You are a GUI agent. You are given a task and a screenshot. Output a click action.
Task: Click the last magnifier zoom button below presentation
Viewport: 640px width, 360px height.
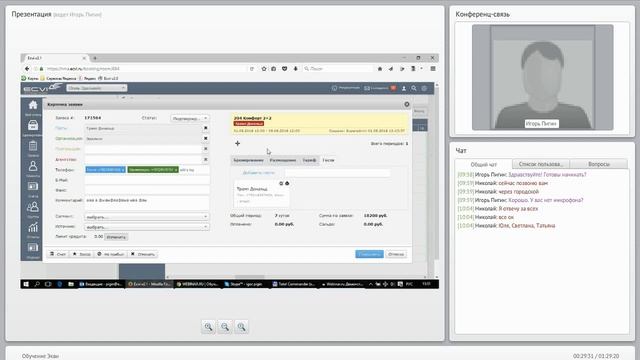click(x=242, y=327)
